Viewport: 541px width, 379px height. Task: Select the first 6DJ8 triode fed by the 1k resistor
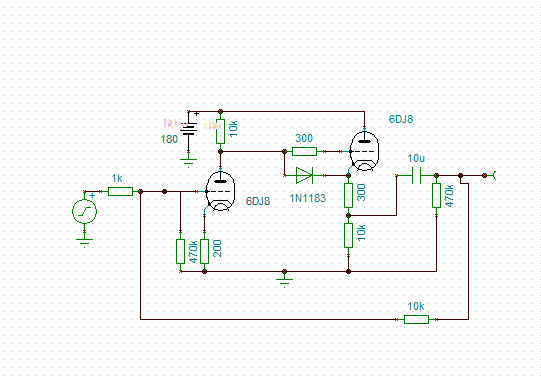[x=220, y=191]
